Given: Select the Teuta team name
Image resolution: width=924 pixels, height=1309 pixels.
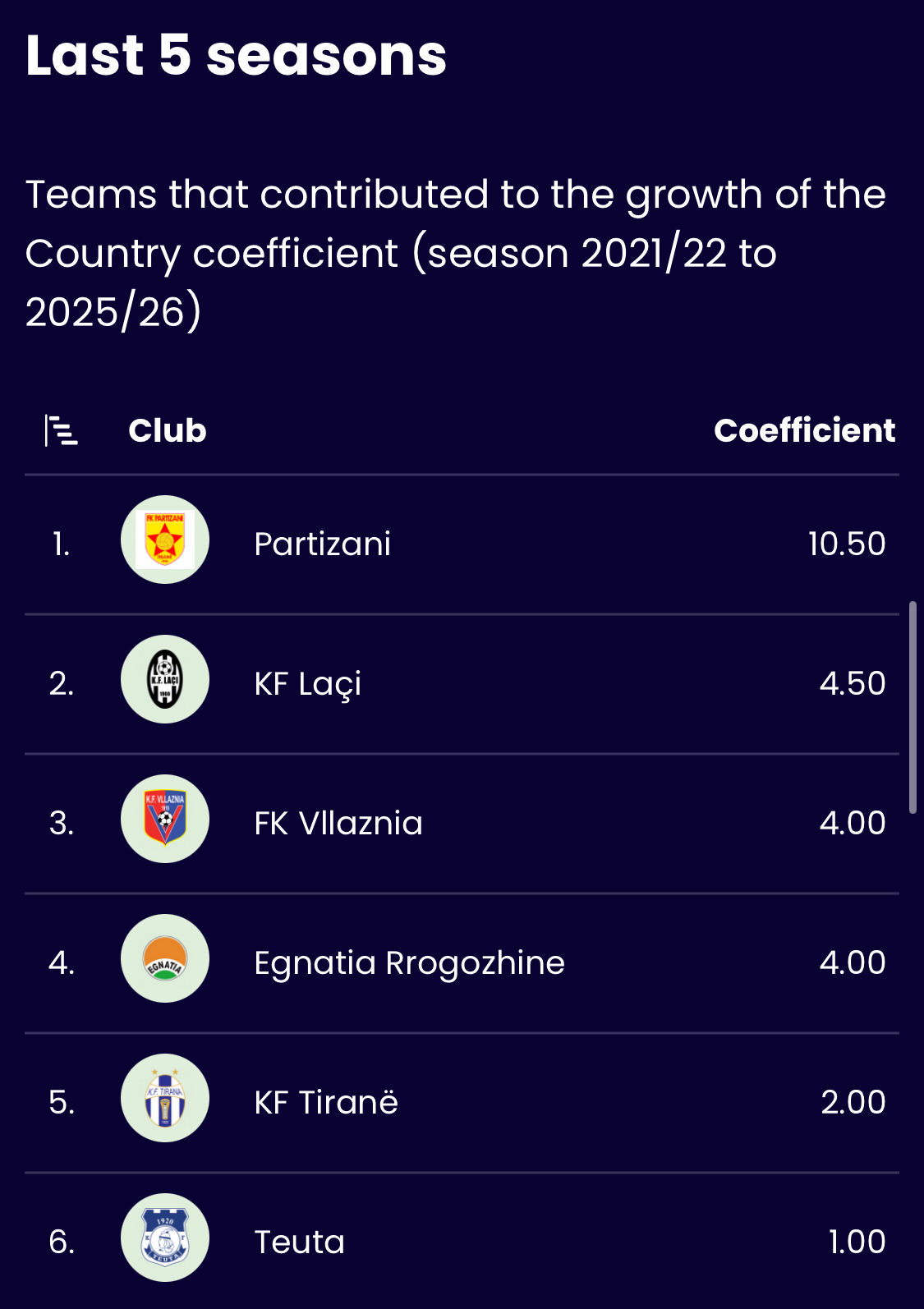Looking at the screenshot, I should coord(299,1242).
